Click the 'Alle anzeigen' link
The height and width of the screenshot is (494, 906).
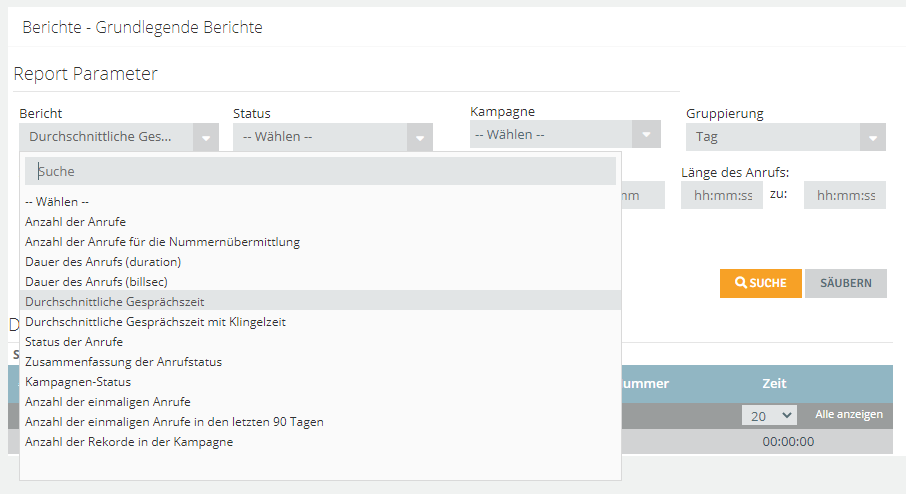pos(849,414)
